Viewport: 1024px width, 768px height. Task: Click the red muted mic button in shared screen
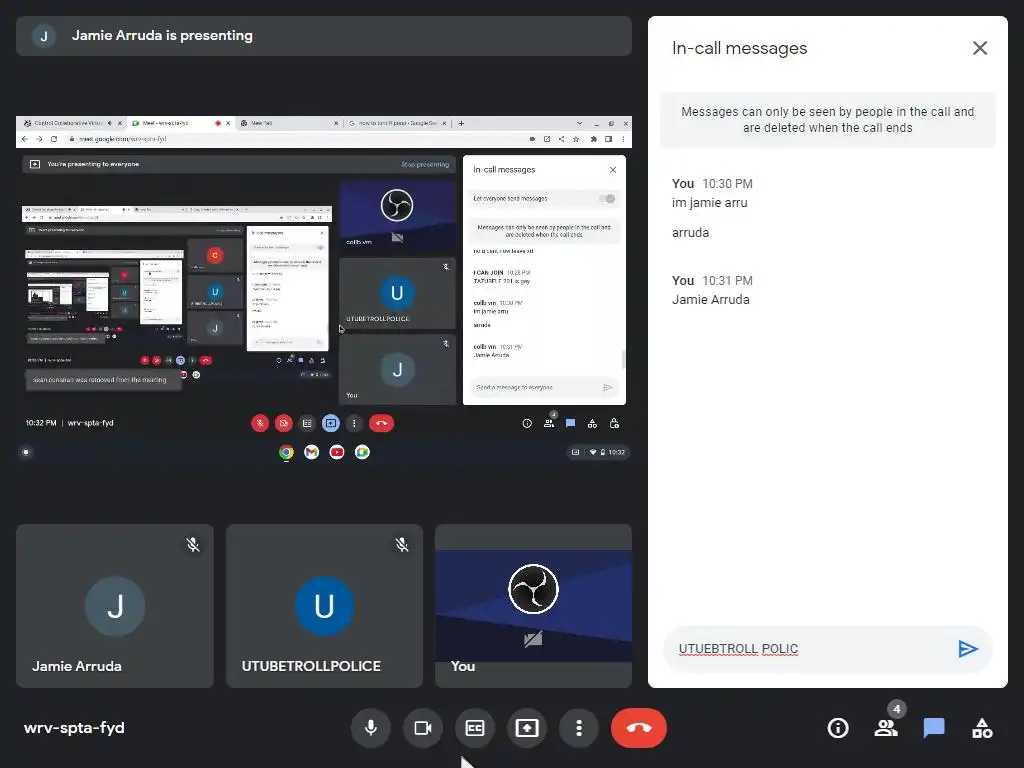click(260, 423)
